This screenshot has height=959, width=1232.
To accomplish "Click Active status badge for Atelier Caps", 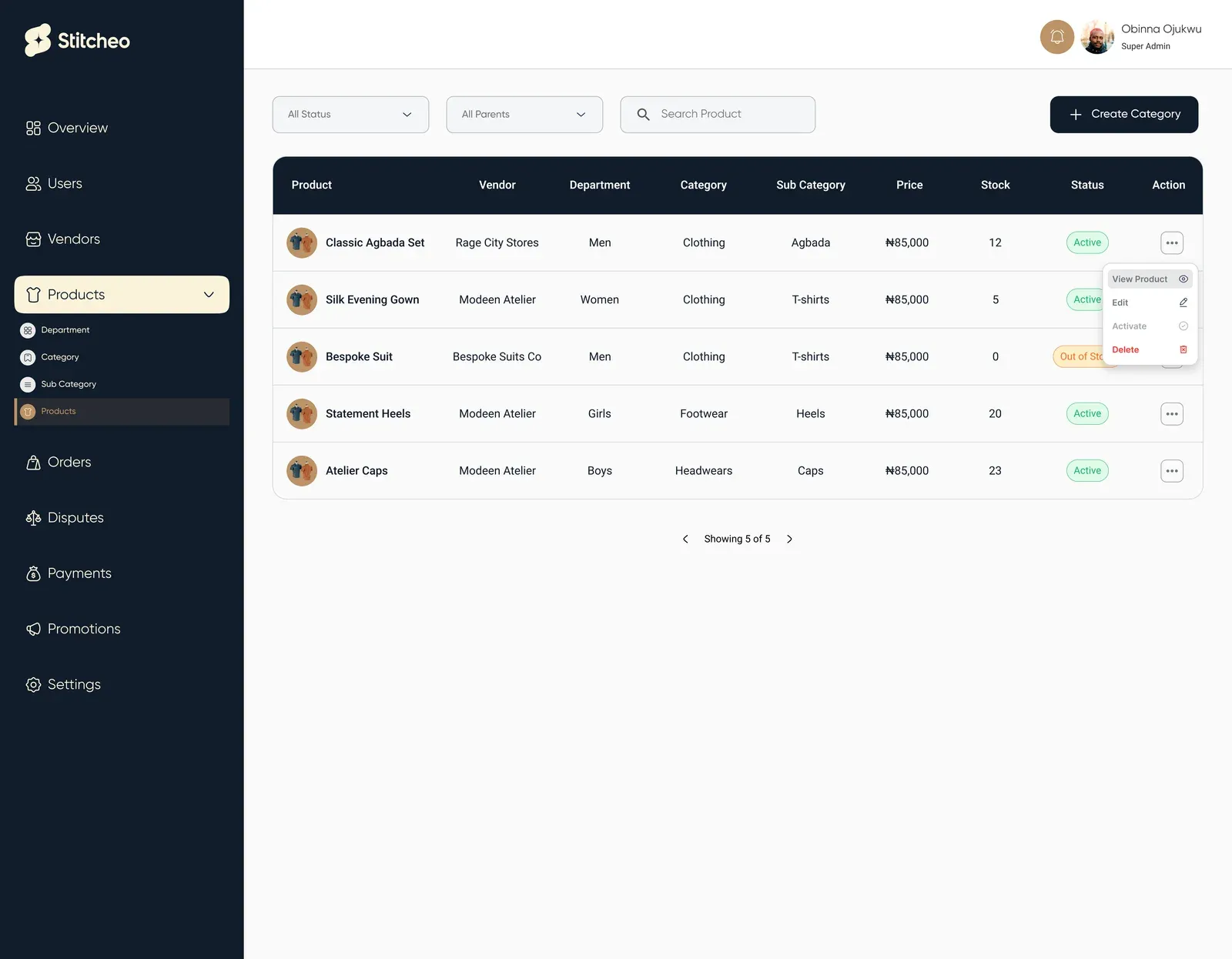I will 1087,470.
